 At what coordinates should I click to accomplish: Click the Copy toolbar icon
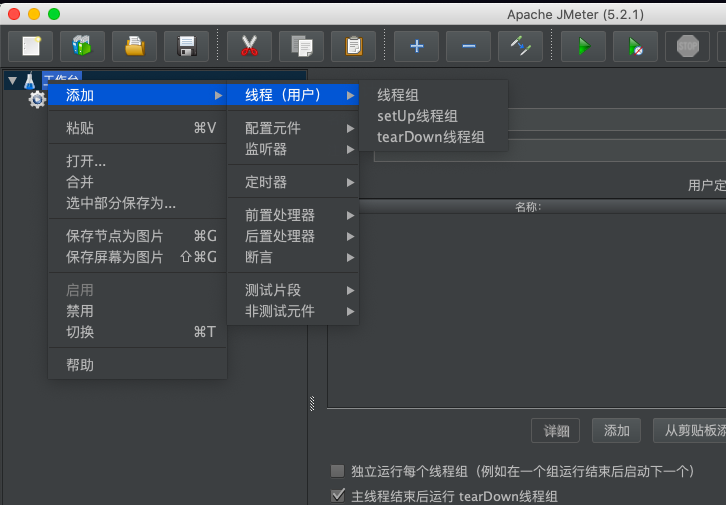[301, 46]
